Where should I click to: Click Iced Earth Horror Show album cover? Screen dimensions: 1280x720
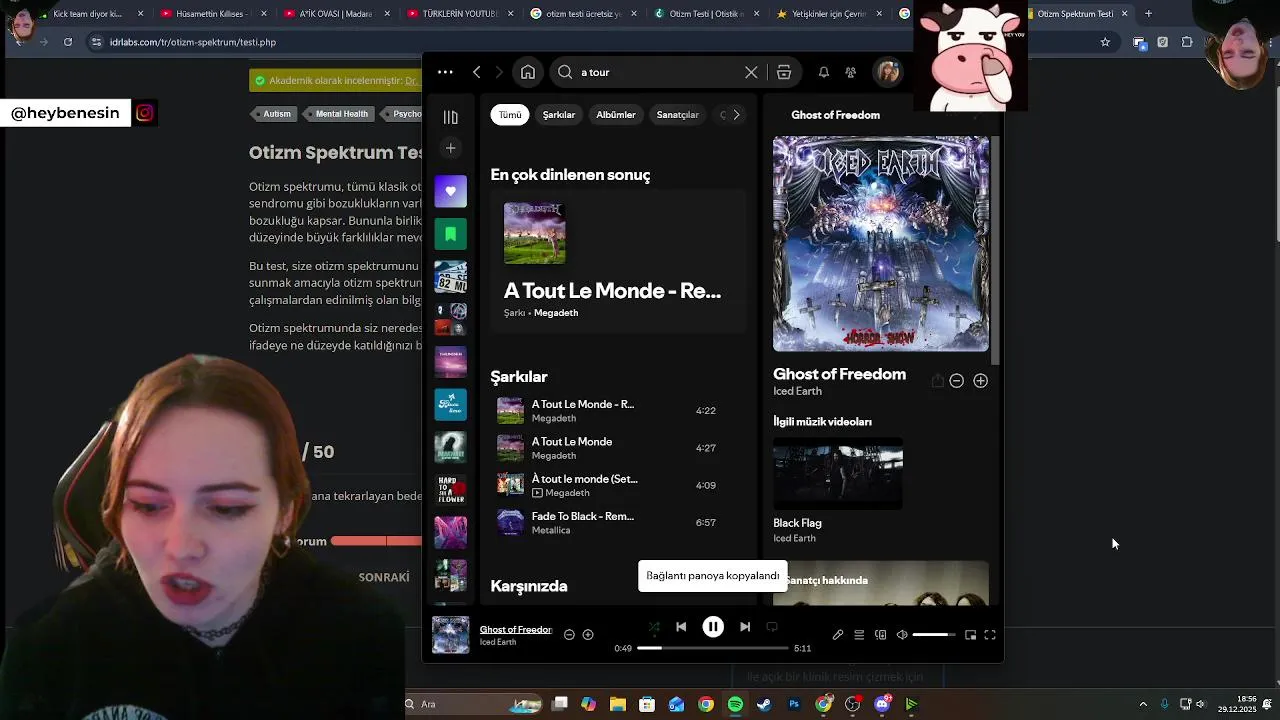pos(881,244)
